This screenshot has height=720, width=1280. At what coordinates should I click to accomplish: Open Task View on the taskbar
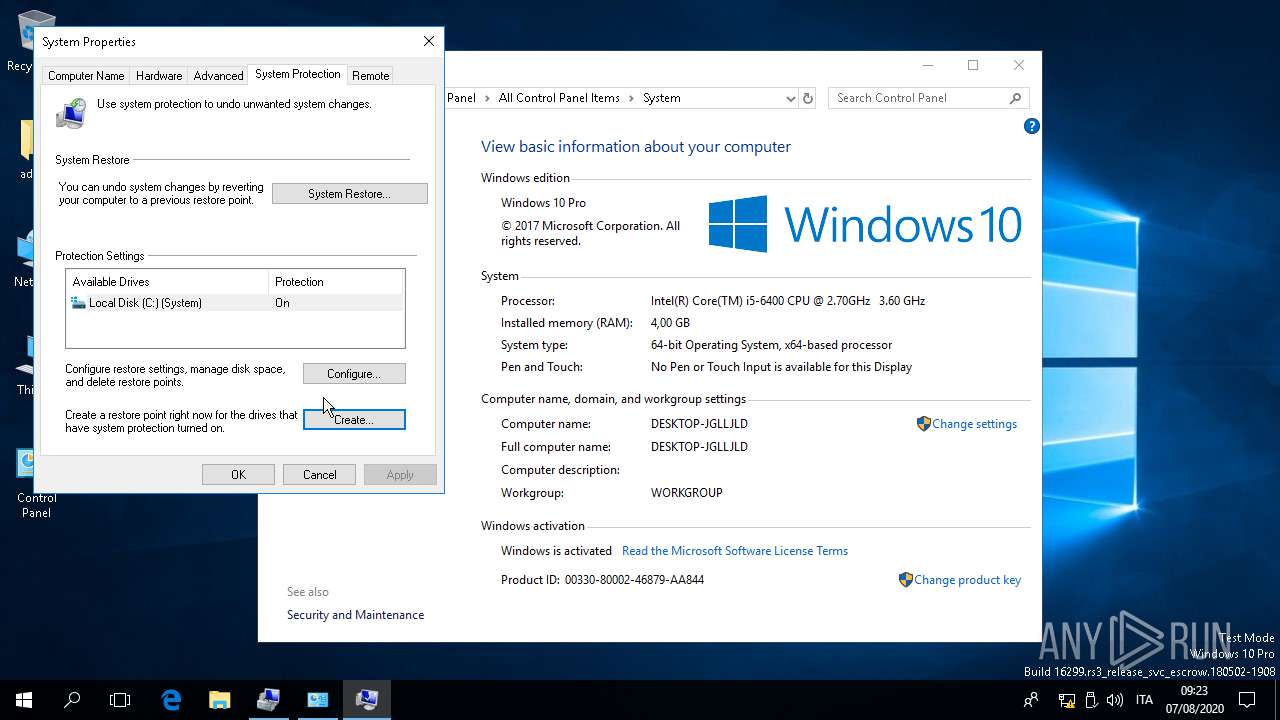(120, 700)
